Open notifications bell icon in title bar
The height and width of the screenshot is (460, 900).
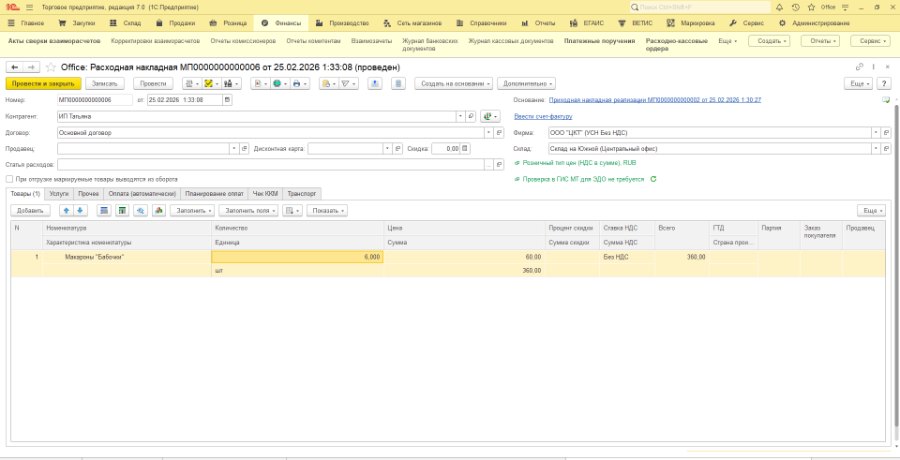tap(779, 7)
